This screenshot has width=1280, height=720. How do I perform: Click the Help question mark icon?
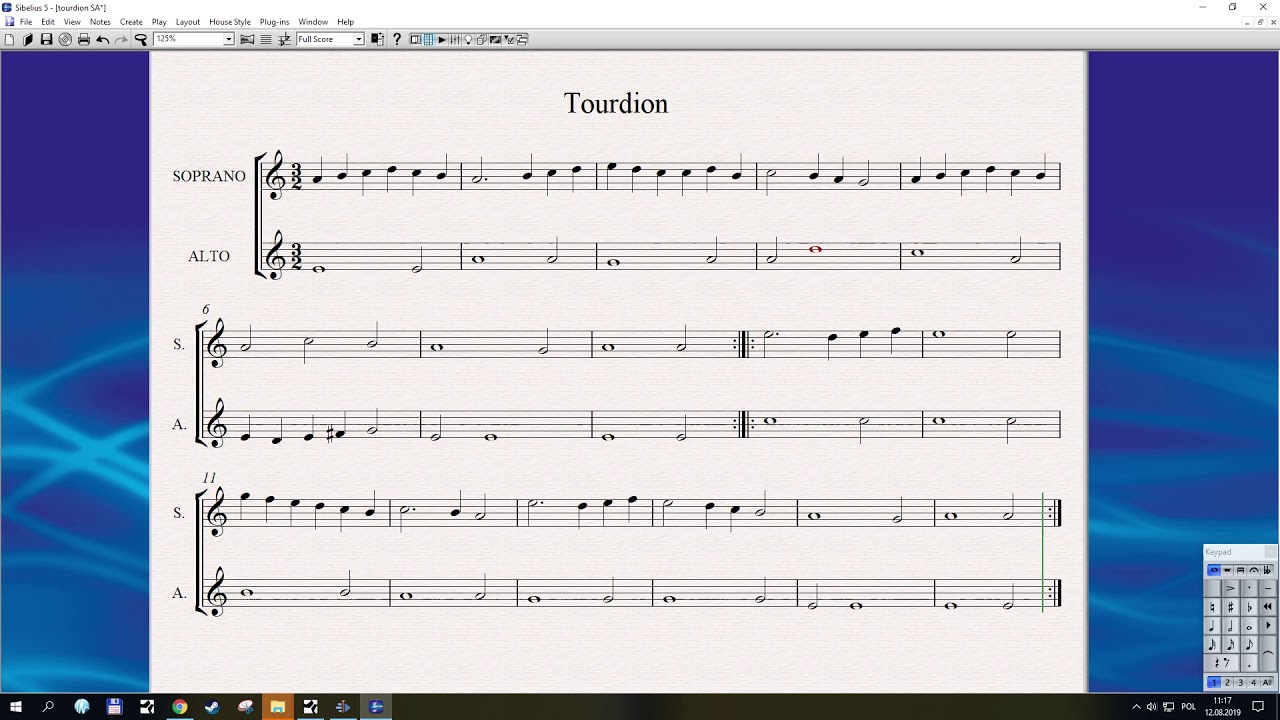397,40
